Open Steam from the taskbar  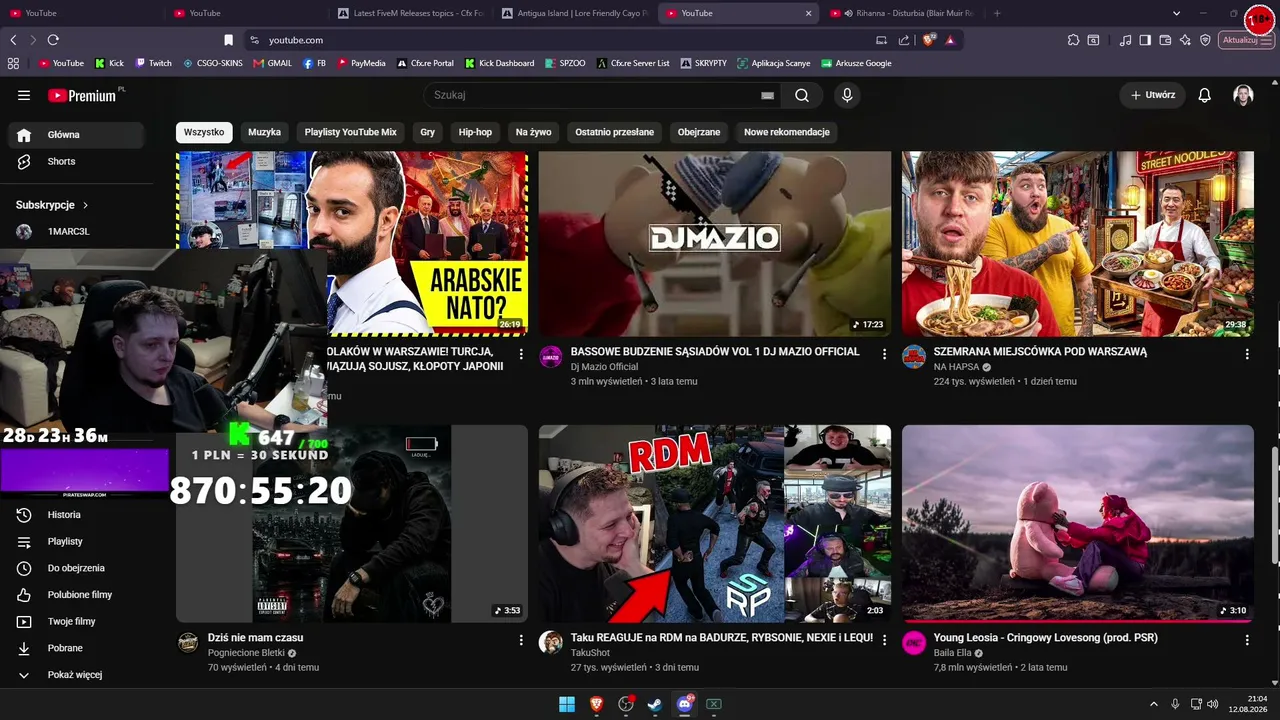pos(655,704)
